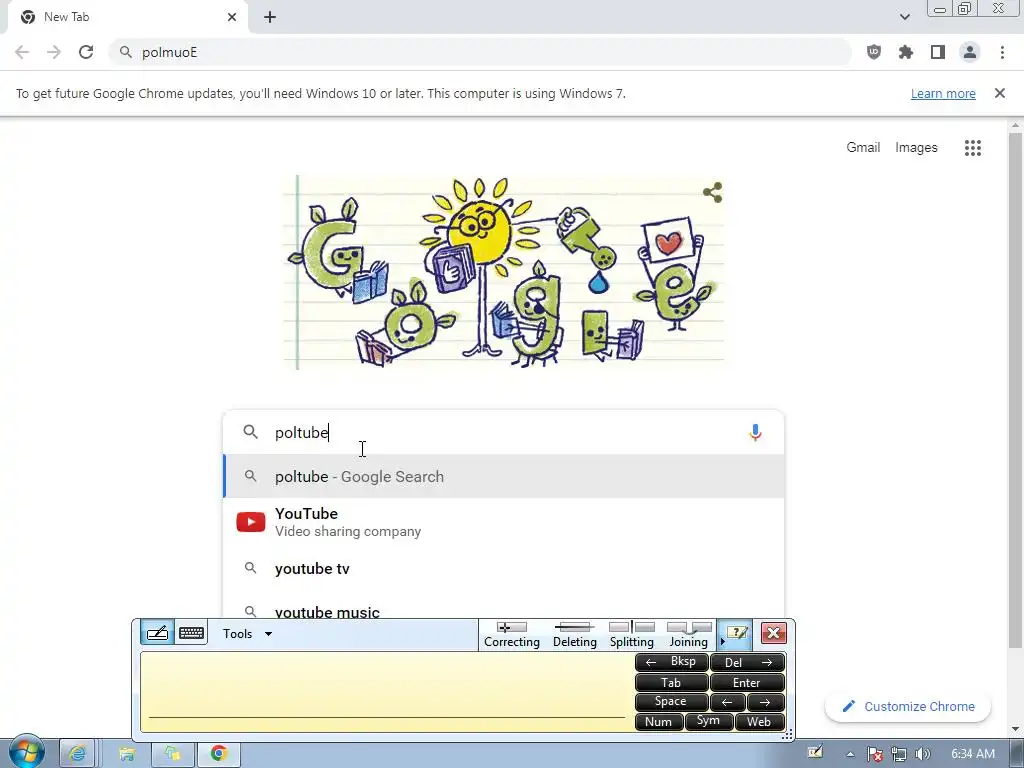Click the Enter key on the input panel

(x=747, y=682)
